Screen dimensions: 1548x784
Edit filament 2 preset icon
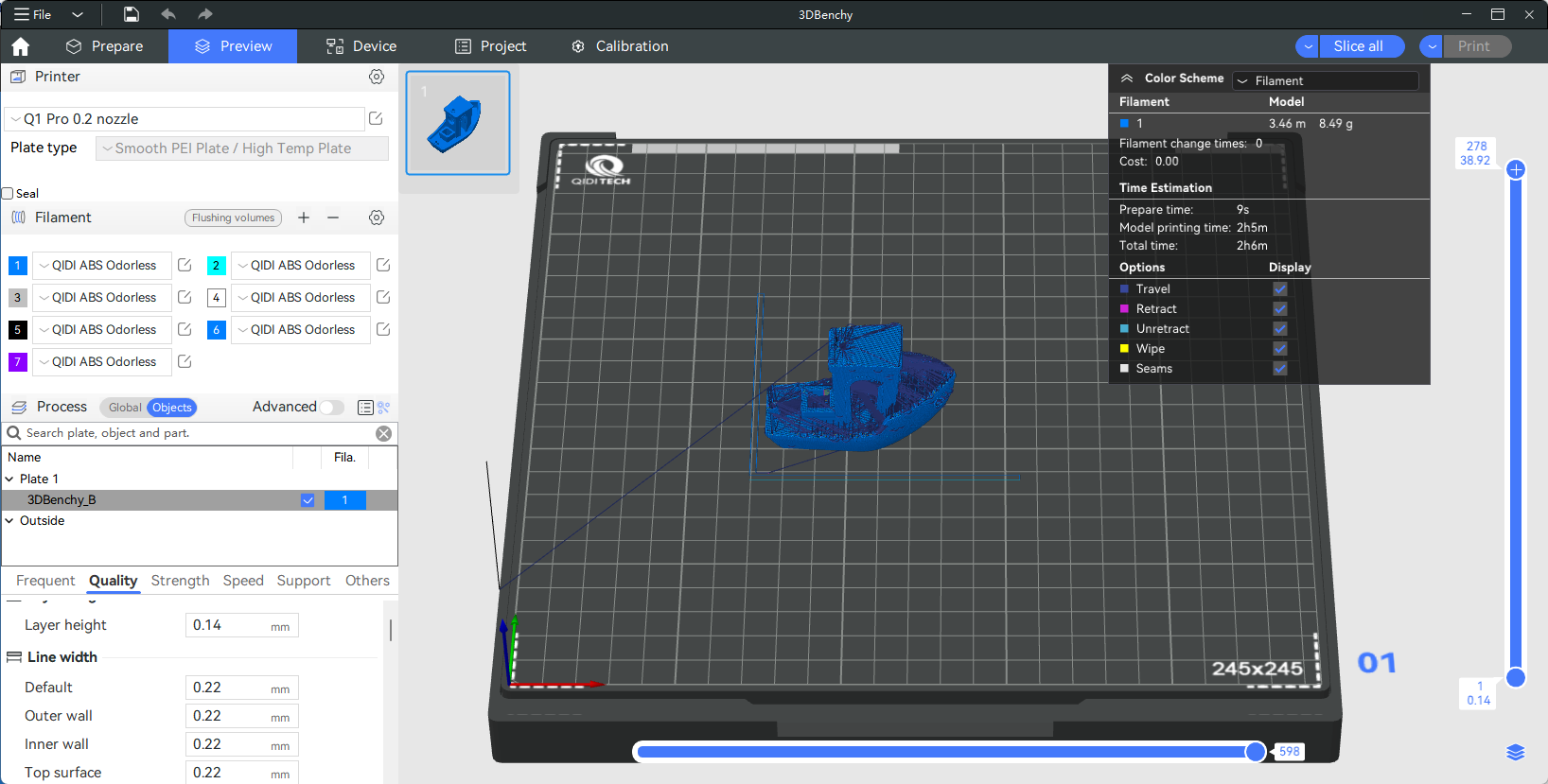click(x=383, y=266)
